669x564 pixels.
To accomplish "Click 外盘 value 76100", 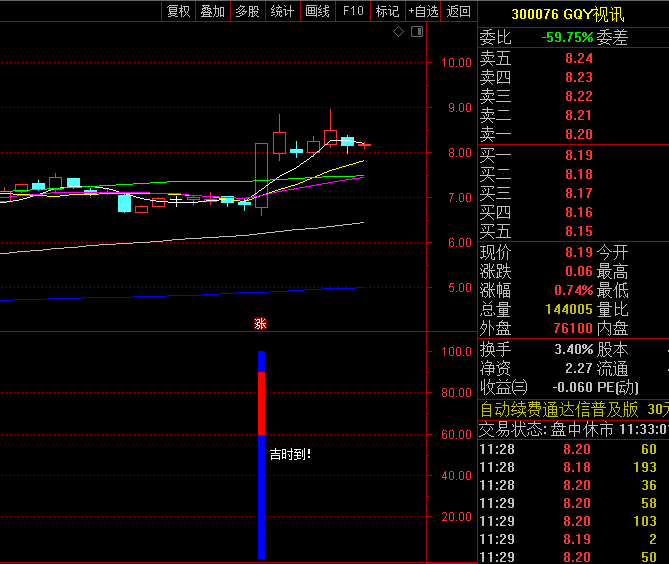I will [573, 328].
